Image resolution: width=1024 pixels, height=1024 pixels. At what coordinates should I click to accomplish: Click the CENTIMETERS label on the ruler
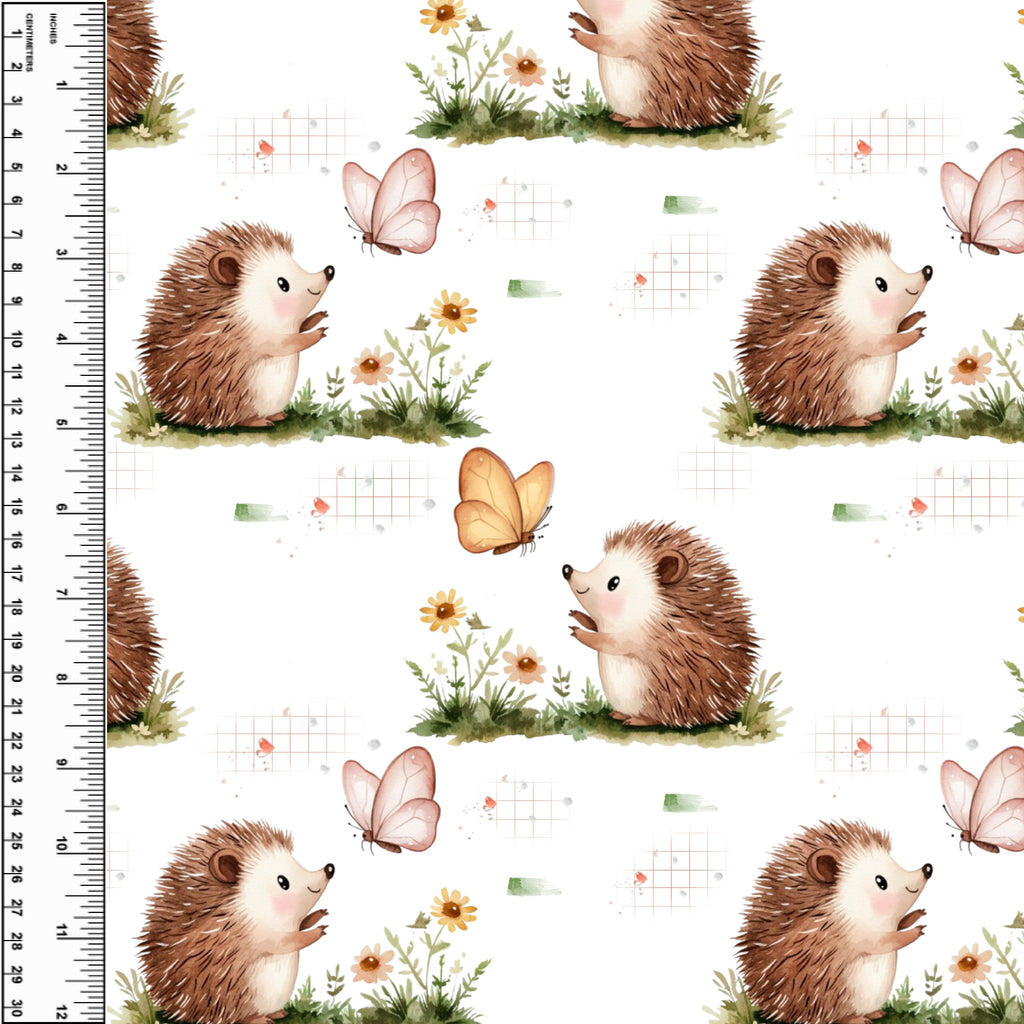point(29,42)
